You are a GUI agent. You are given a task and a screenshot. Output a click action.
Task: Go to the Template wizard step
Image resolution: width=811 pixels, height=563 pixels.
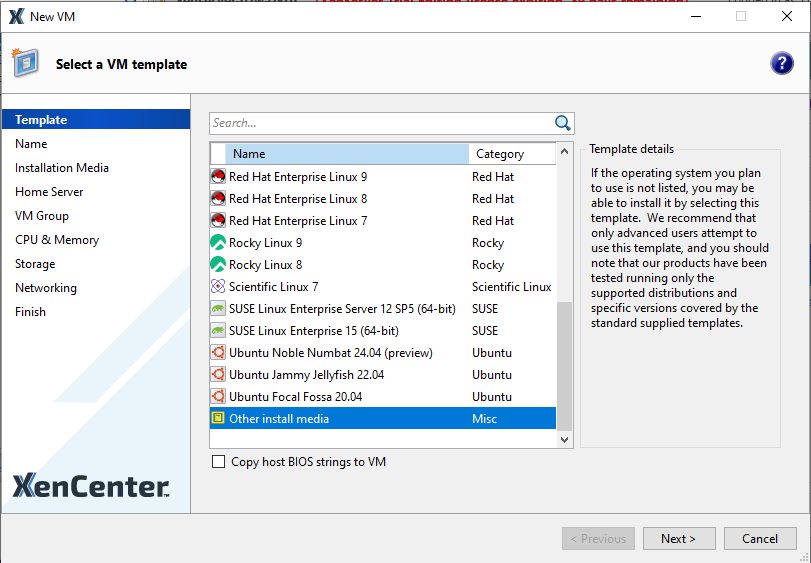(96, 119)
